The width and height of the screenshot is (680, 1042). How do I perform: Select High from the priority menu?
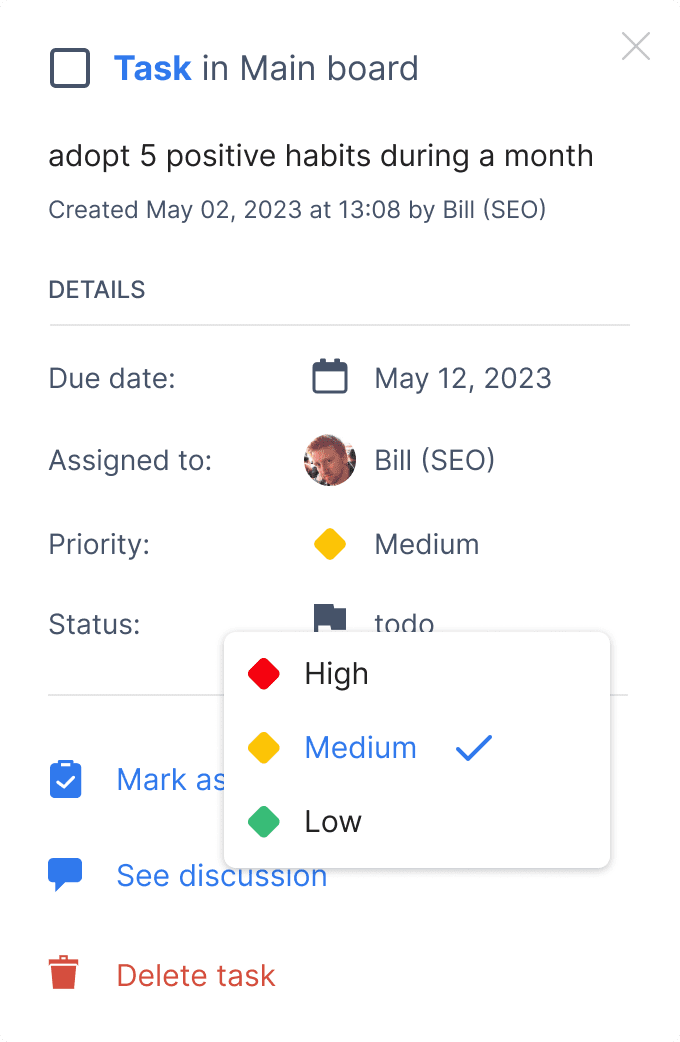point(336,673)
